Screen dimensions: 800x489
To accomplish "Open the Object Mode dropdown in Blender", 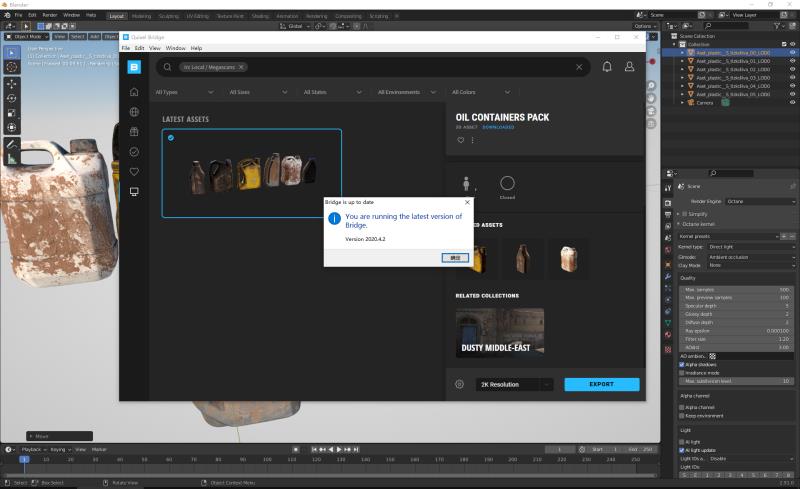I will click(x=27, y=37).
